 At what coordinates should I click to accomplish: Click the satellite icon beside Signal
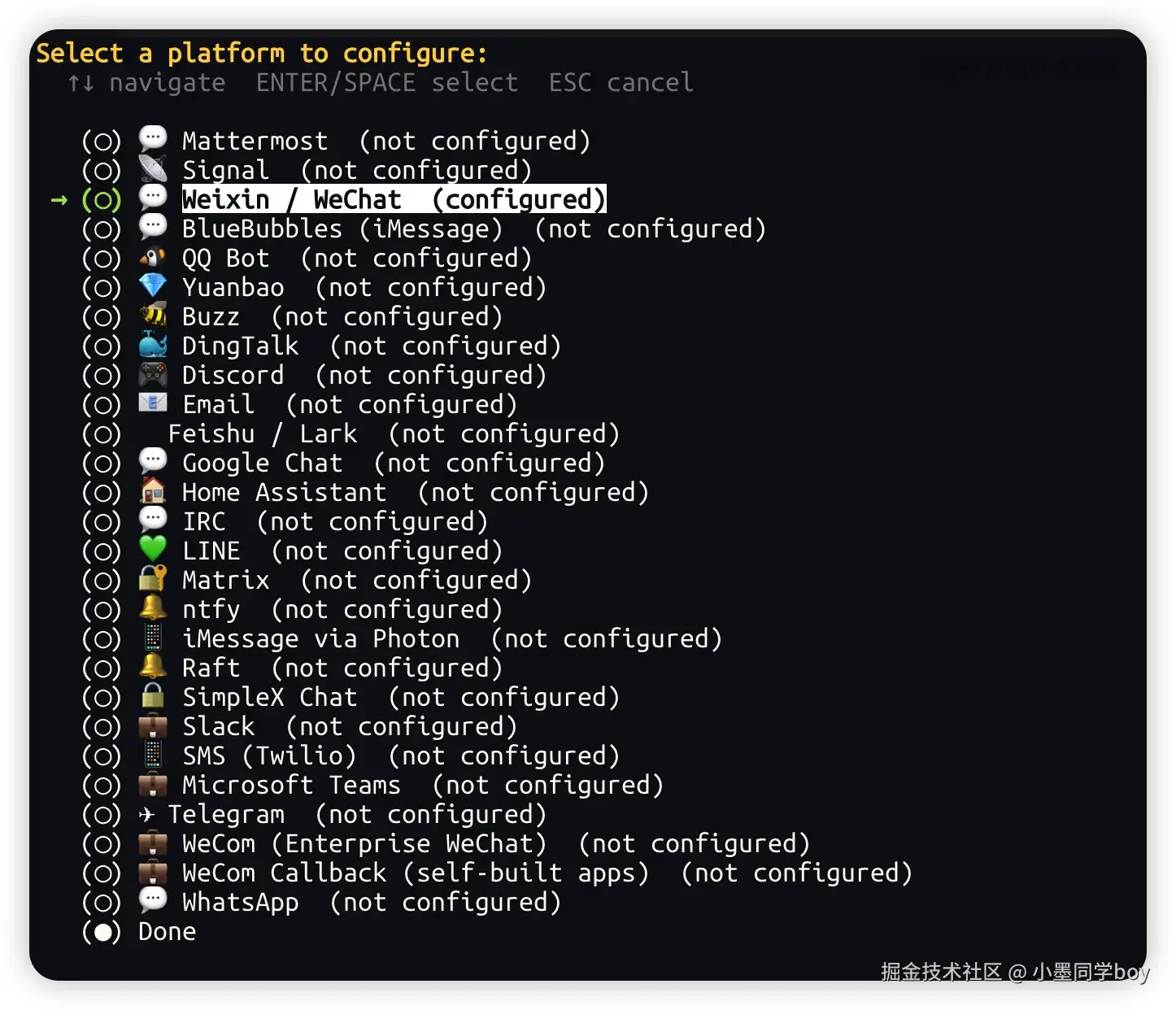click(153, 169)
